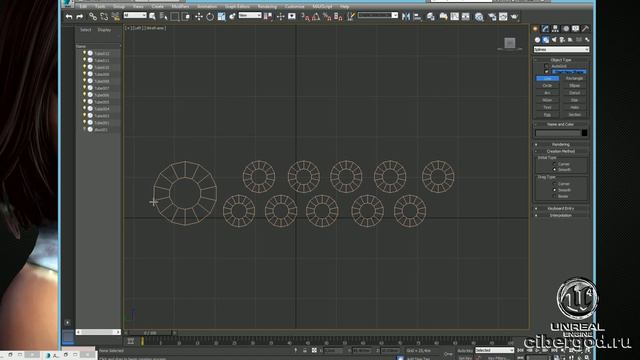This screenshot has width=640, height=360.
Task: Open the Utilities hammer panel icon
Action: 585,29
